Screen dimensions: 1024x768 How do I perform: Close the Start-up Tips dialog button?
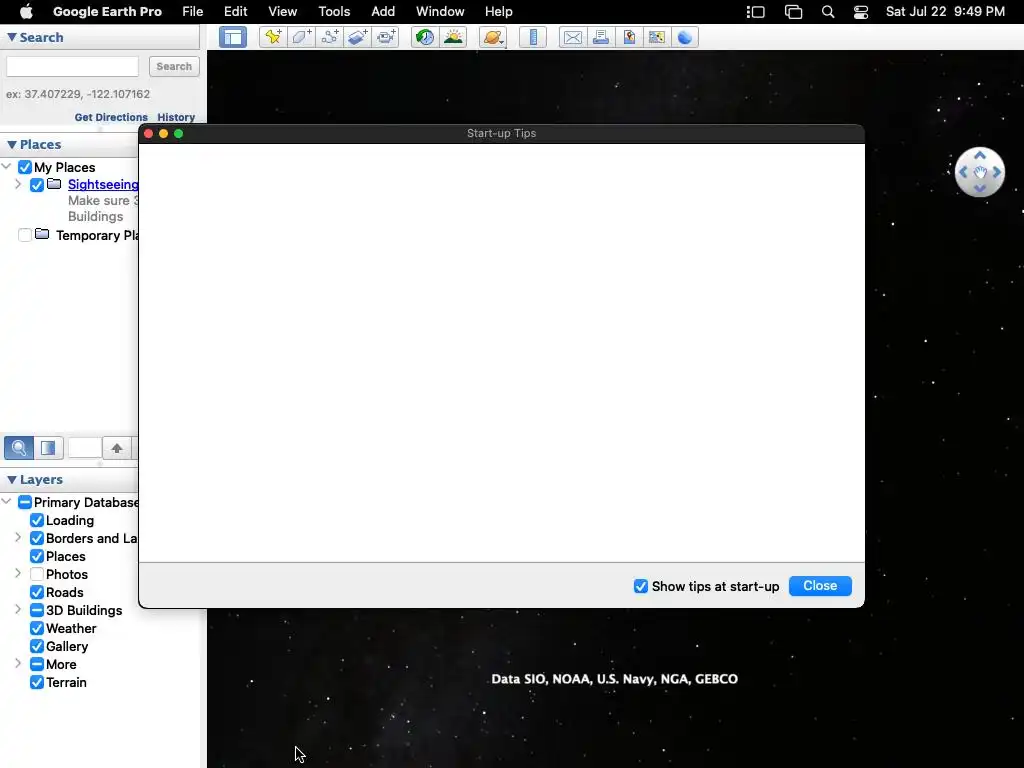(820, 586)
